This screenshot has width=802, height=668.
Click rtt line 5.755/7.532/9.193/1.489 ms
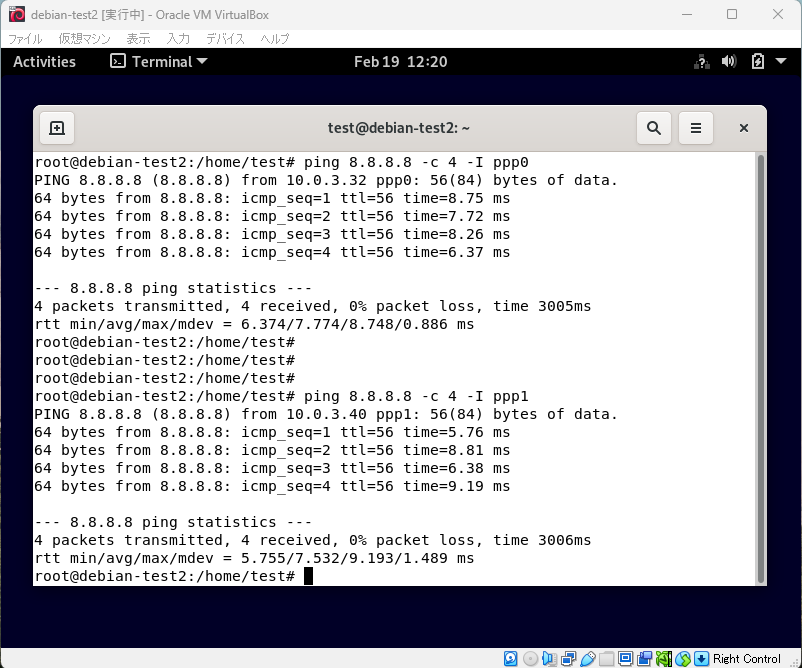click(x=254, y=558)
